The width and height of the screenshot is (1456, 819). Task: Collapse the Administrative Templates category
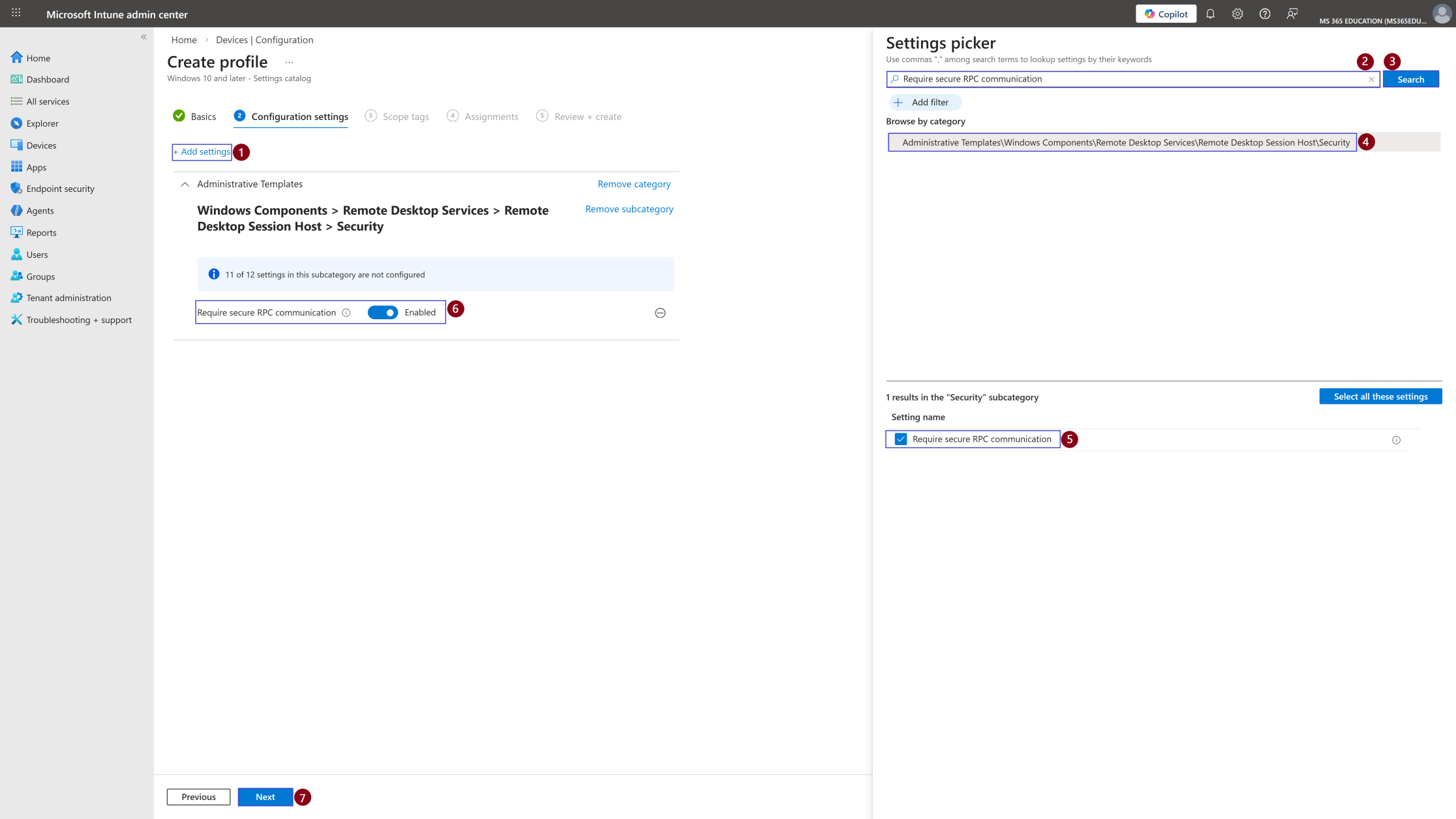[x=185, y=184]
